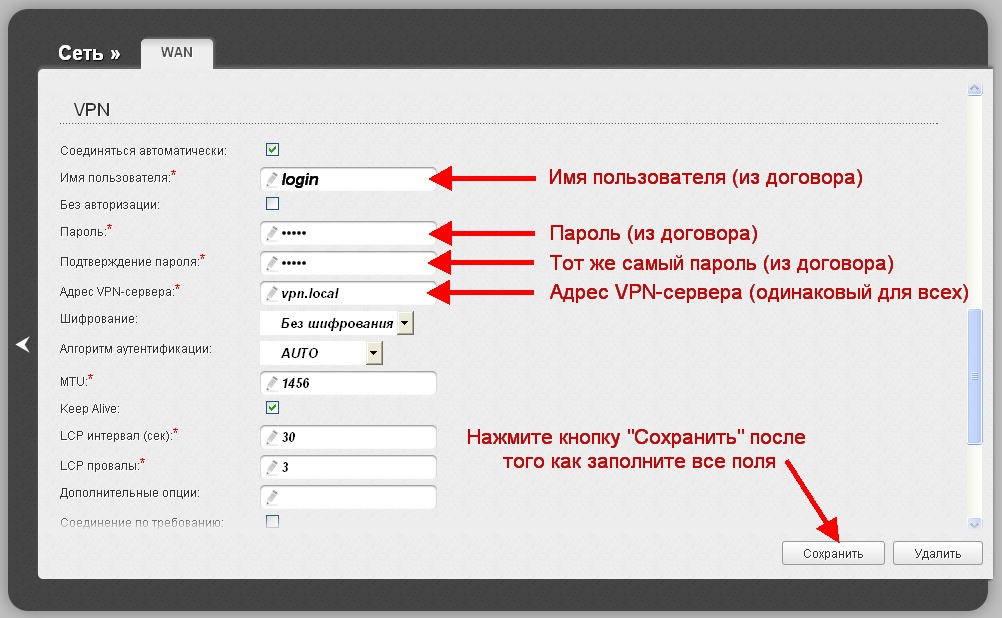Click pencil icon in username field

[270, 179]
